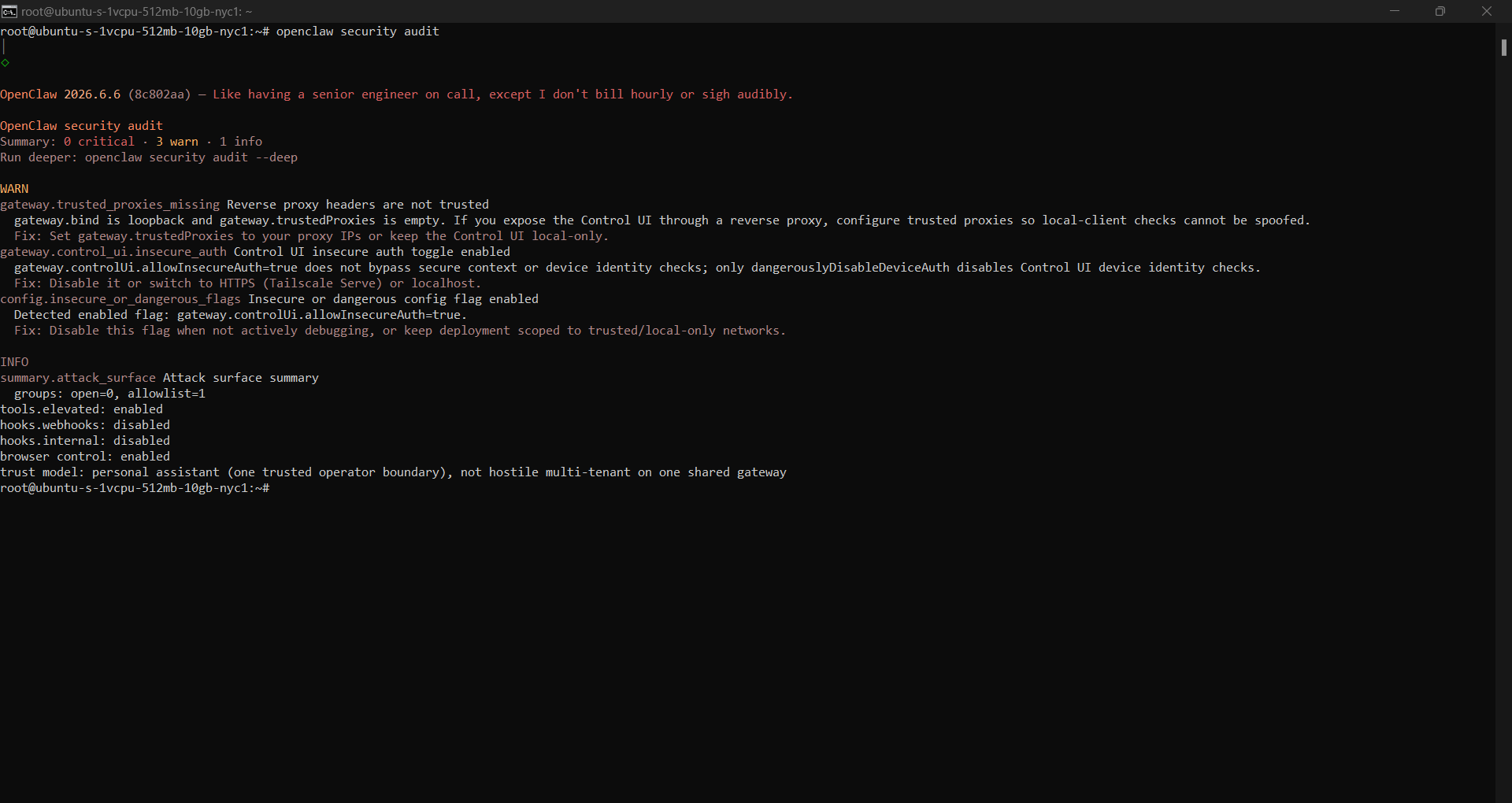Click 'hooks.internal: disabled' line
The width and height of the screenshot is (1512, 803).
click(85, 441)
